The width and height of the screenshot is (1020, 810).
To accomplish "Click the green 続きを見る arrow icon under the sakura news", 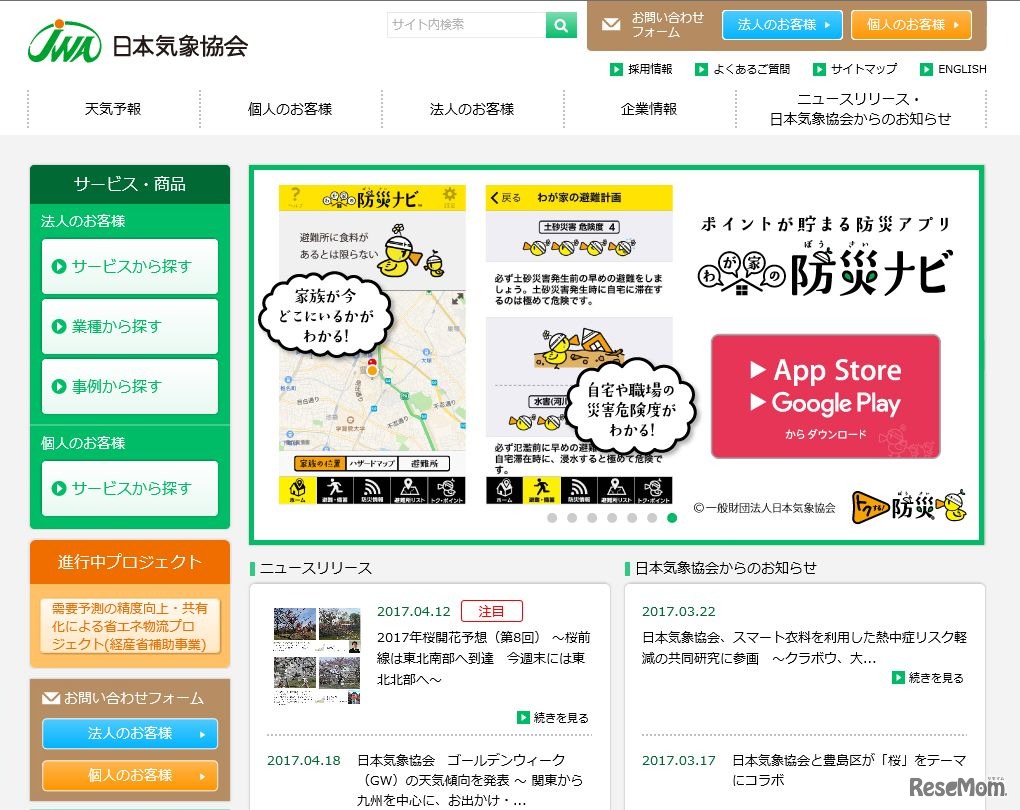I will [x=523, y=718].
